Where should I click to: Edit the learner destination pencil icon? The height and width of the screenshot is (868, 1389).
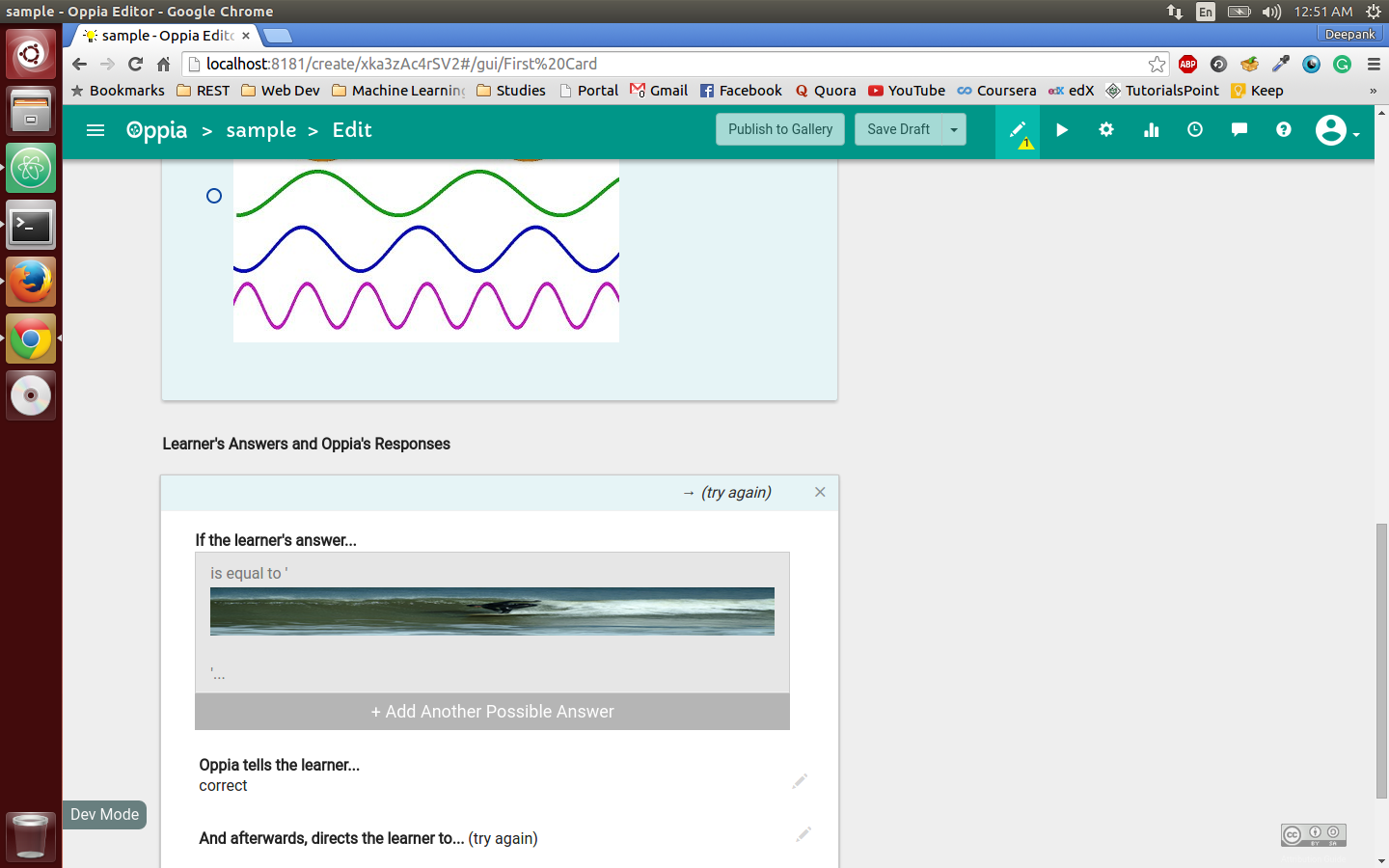pos(803,834)
